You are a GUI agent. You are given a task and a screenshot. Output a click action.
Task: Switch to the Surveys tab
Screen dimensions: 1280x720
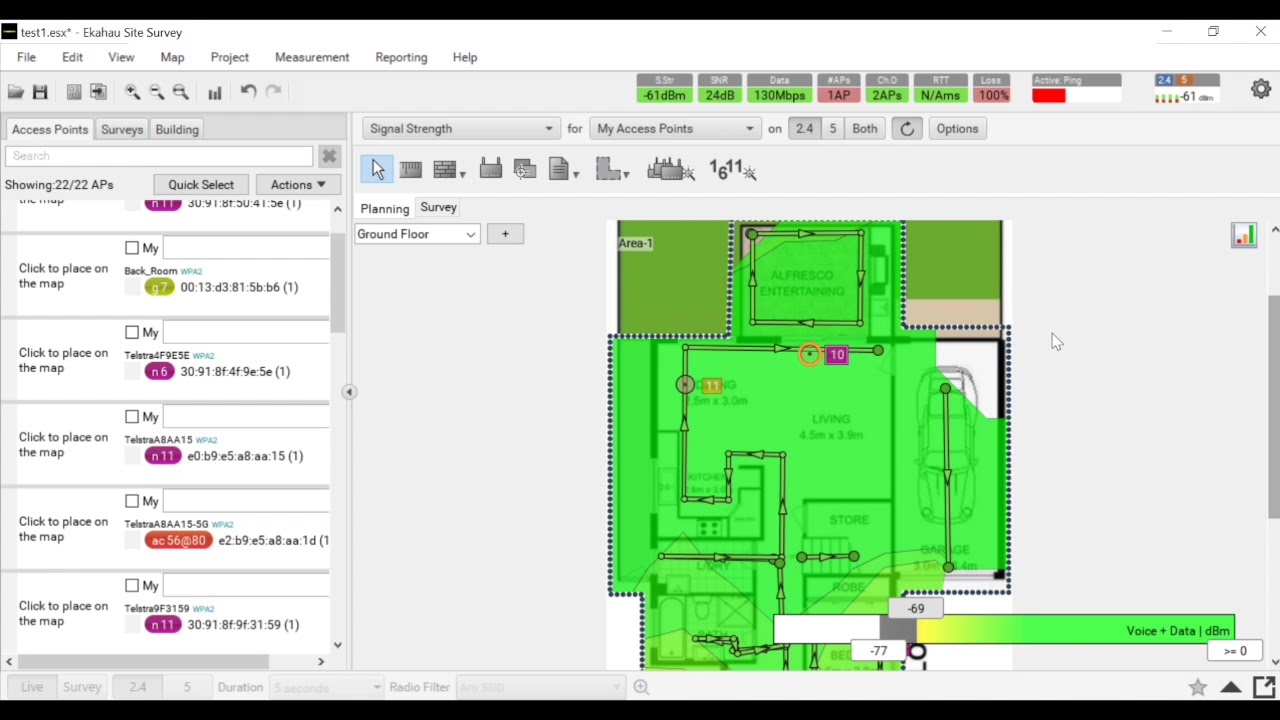[x=122, y=130]
